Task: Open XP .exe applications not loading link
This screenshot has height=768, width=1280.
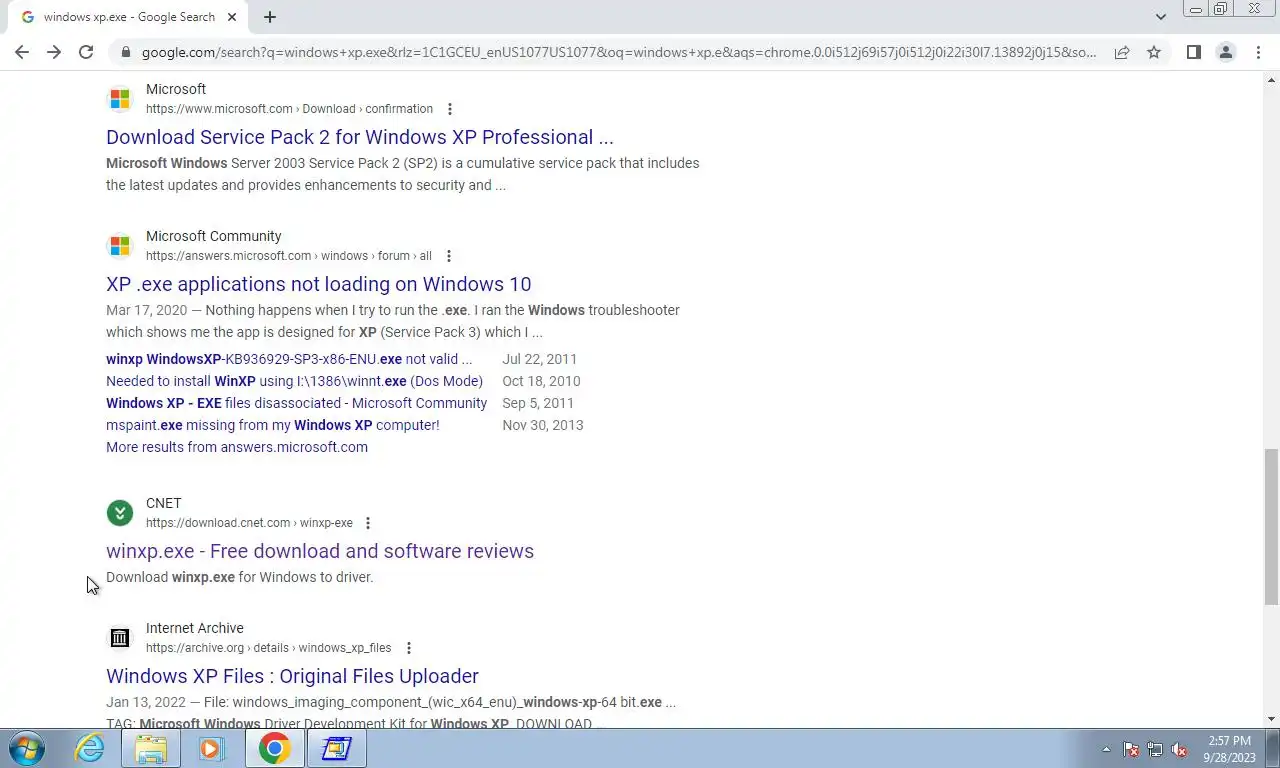Action: pyautogui.click(x=319, y=284)
